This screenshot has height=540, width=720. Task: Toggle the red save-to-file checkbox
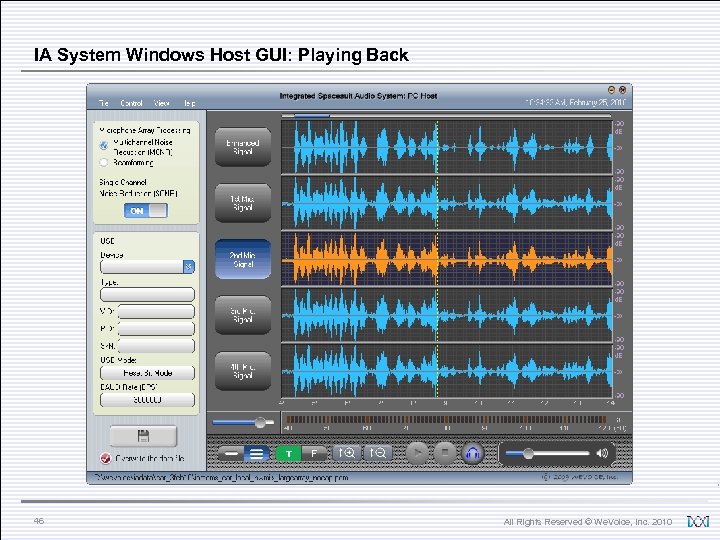pyautogui.click(x=105, y=458)
